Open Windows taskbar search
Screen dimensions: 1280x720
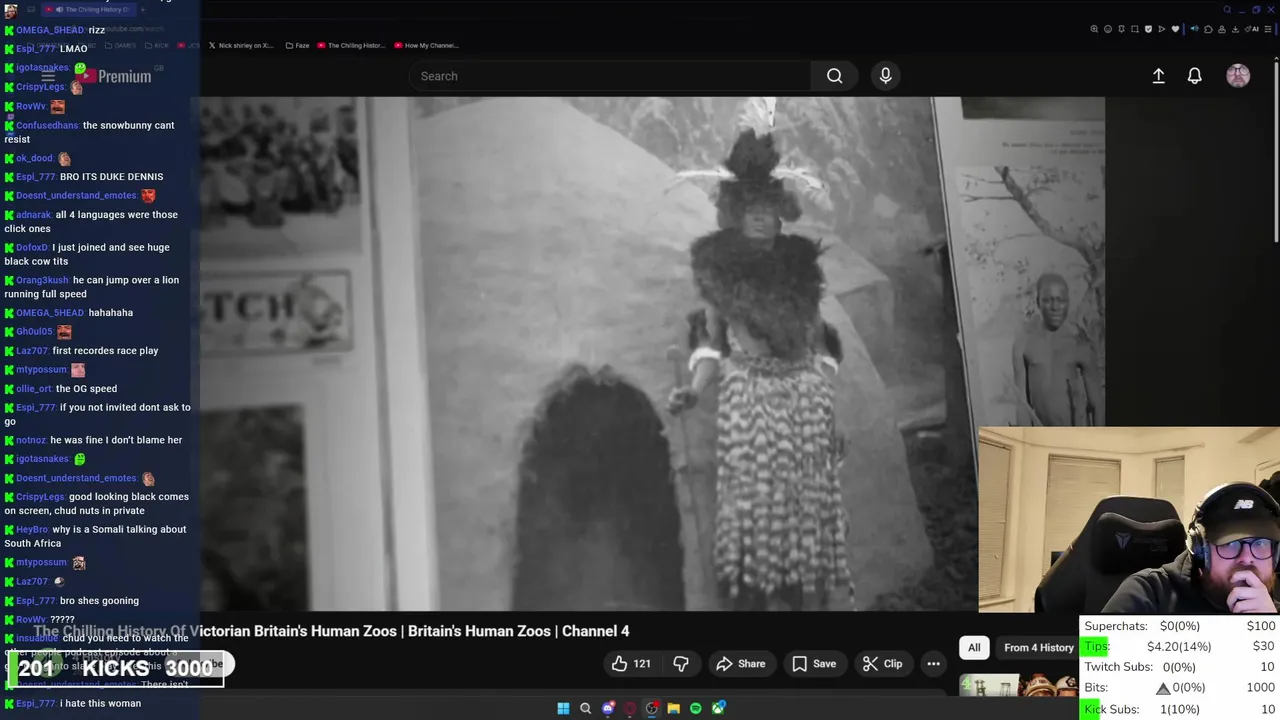click(586, 708)
